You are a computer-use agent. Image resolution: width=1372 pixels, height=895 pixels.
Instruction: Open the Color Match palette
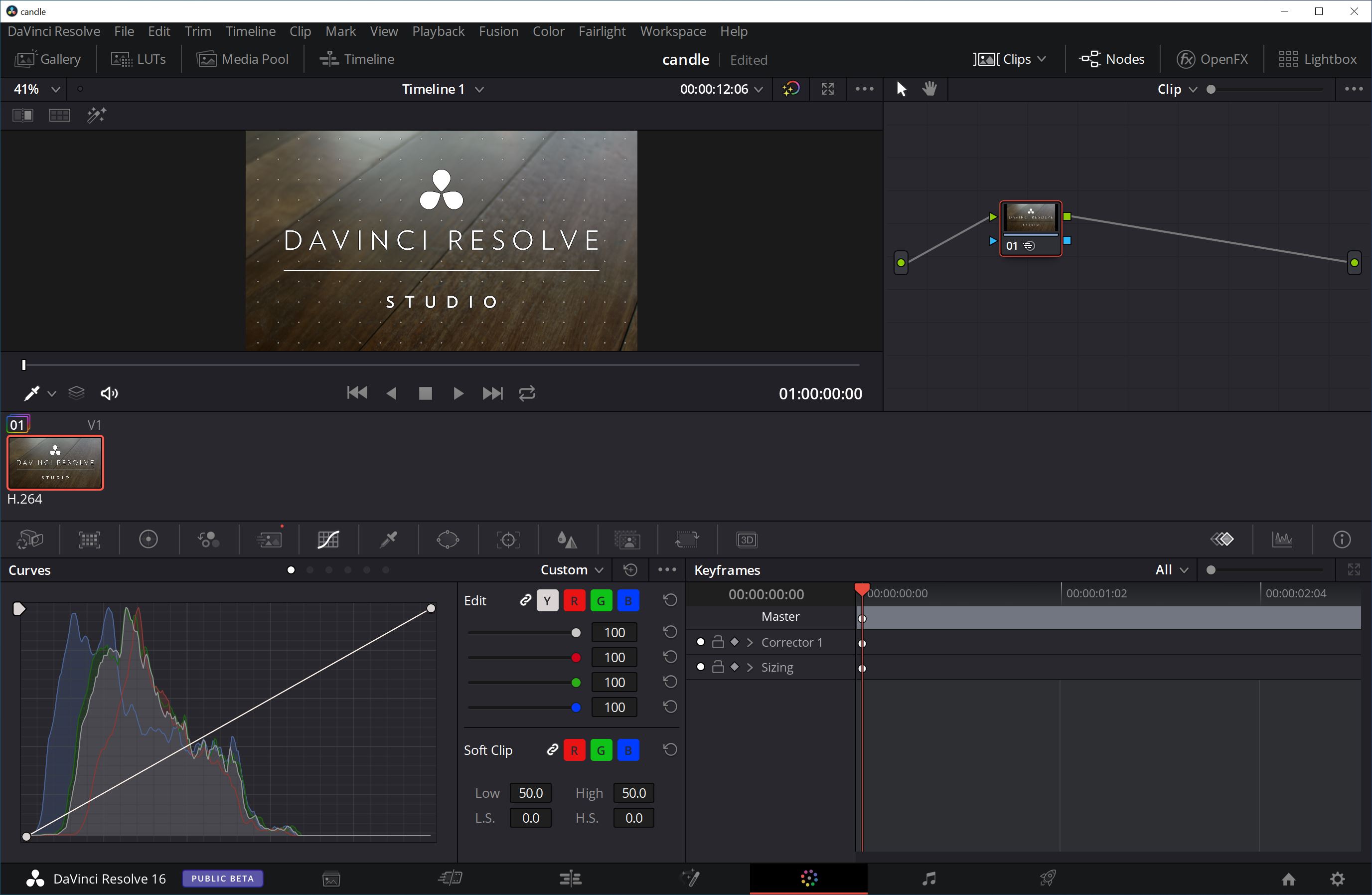89,540
